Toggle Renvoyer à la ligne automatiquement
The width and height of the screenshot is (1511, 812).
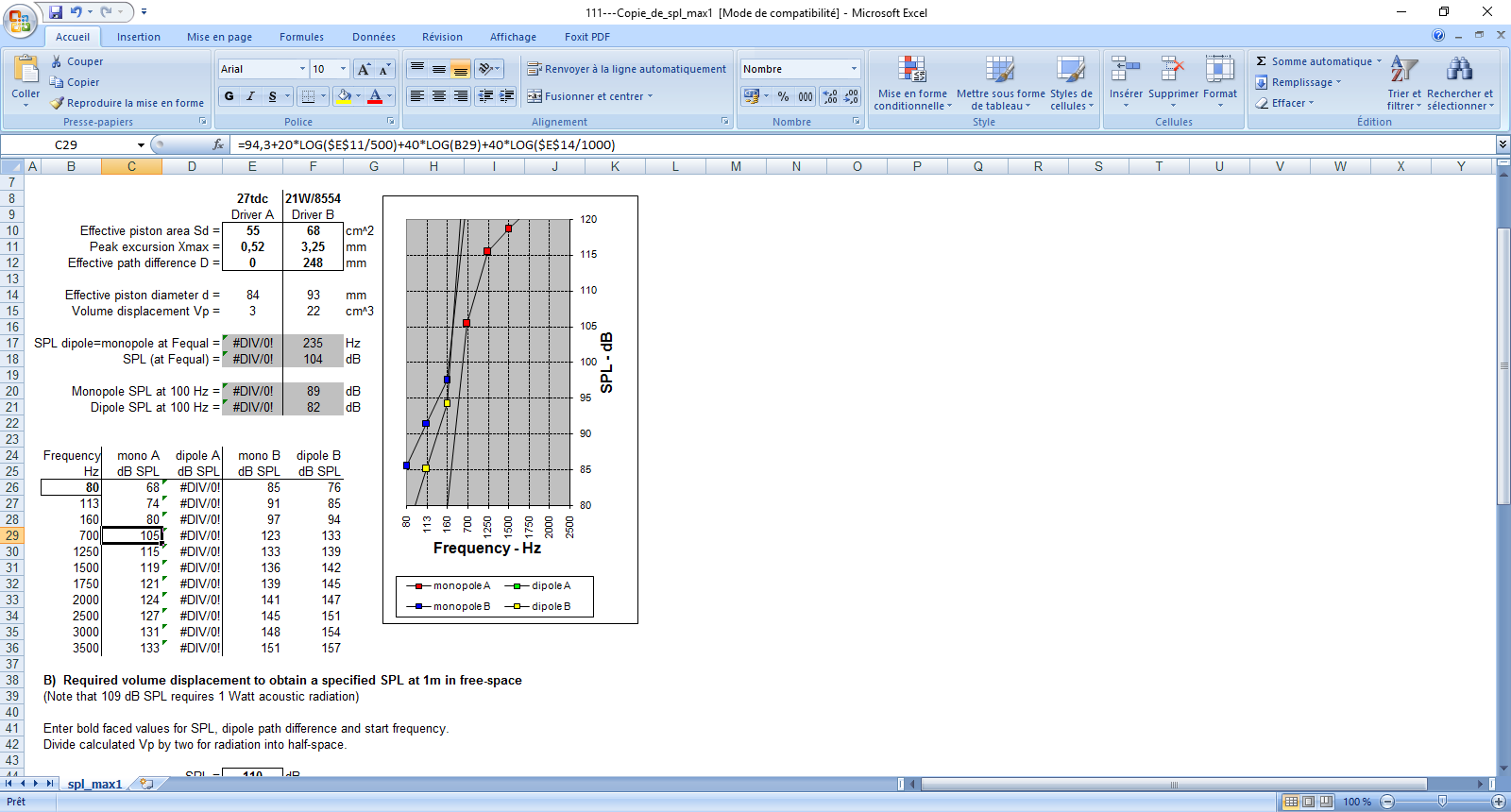[x=626, y=69]
